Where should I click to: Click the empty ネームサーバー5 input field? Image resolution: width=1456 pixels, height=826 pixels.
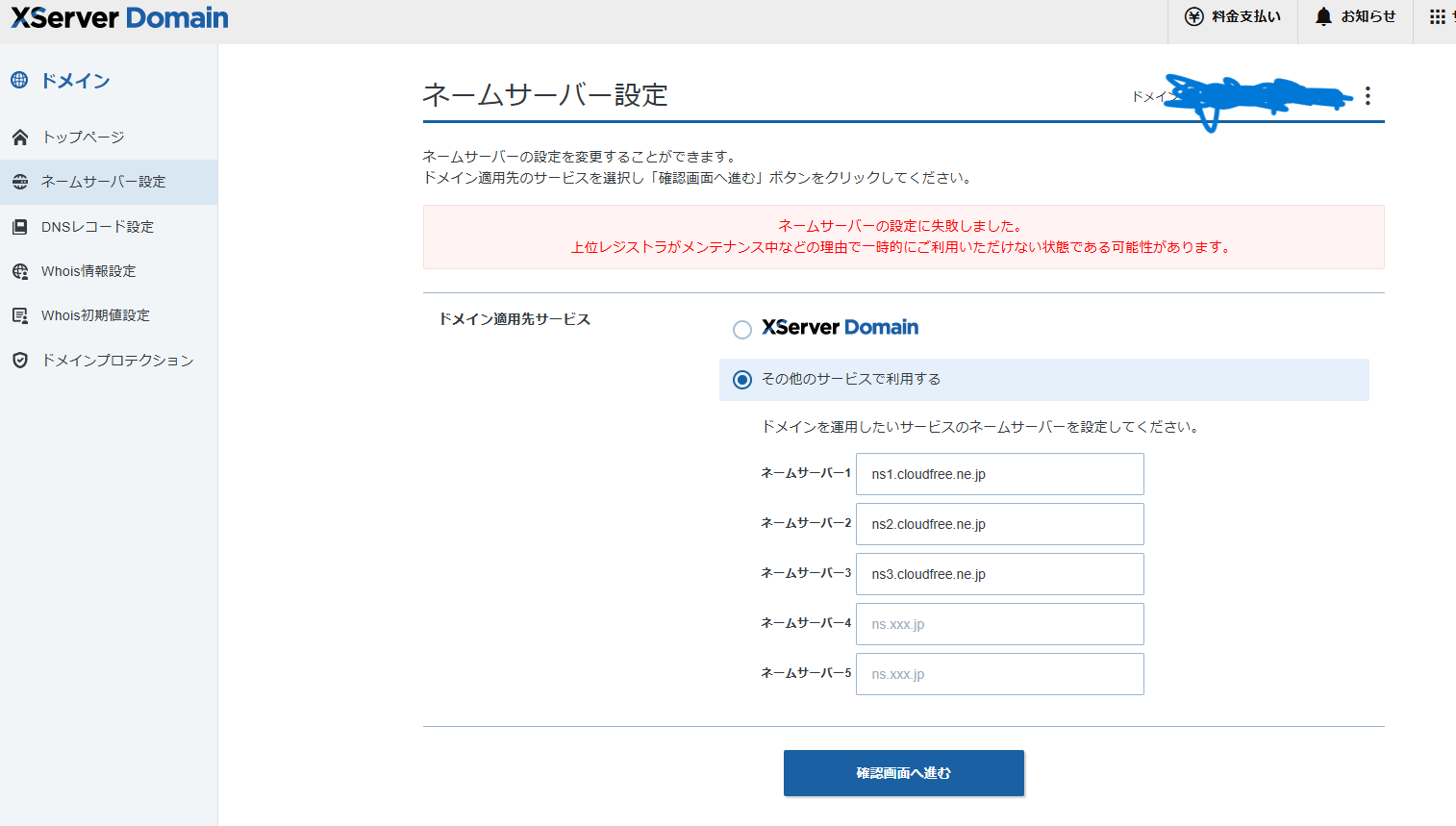1000,674
